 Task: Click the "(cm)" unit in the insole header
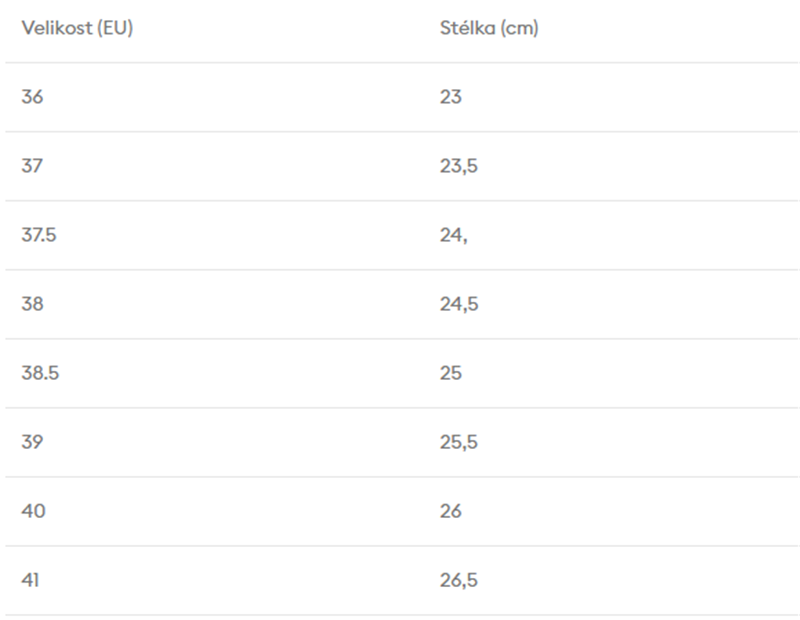520,29
